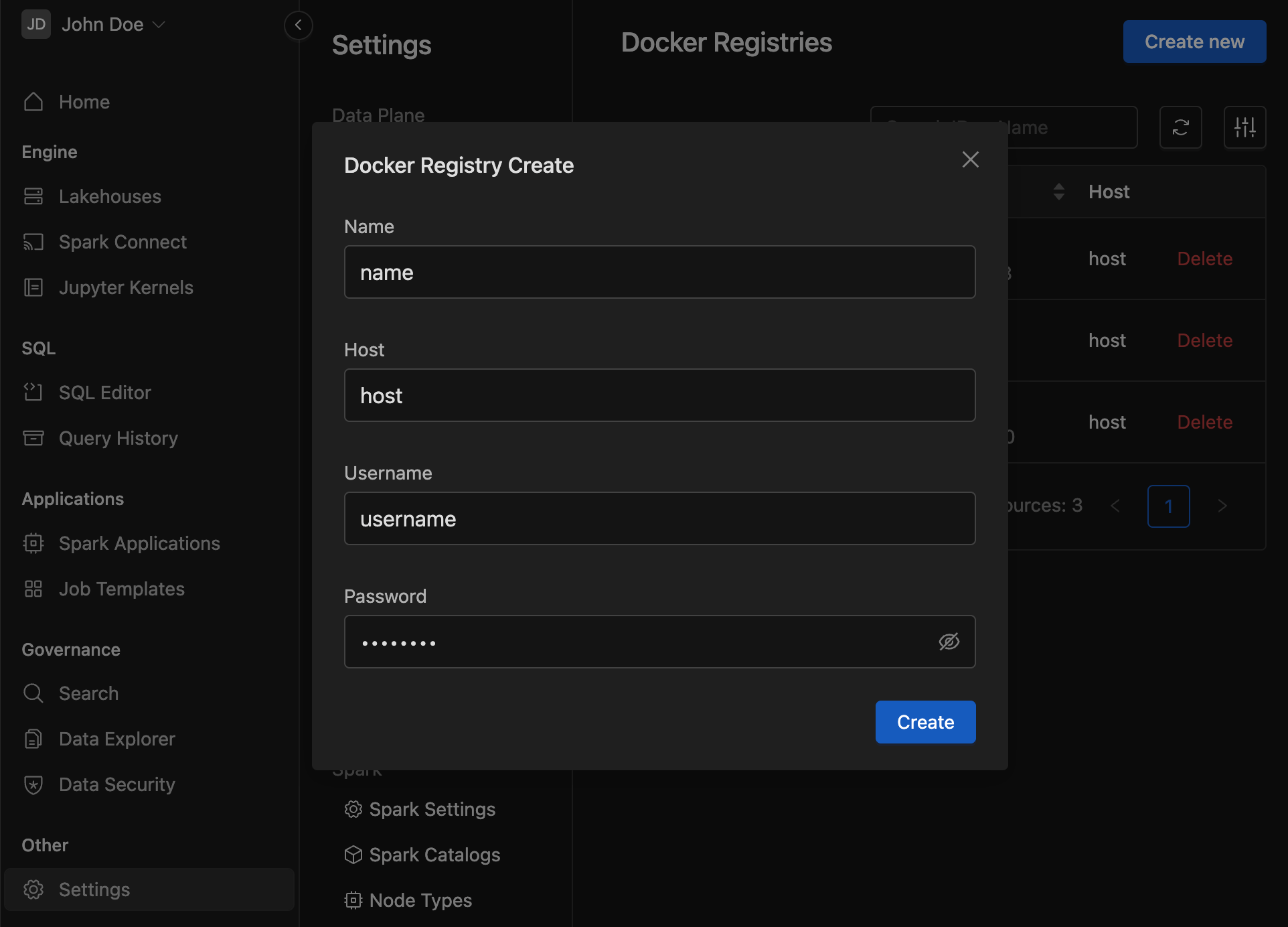This screenshot has height=927, width=1288.
Task: Navigate to next page using arrow
Action: pos(1222,506)
